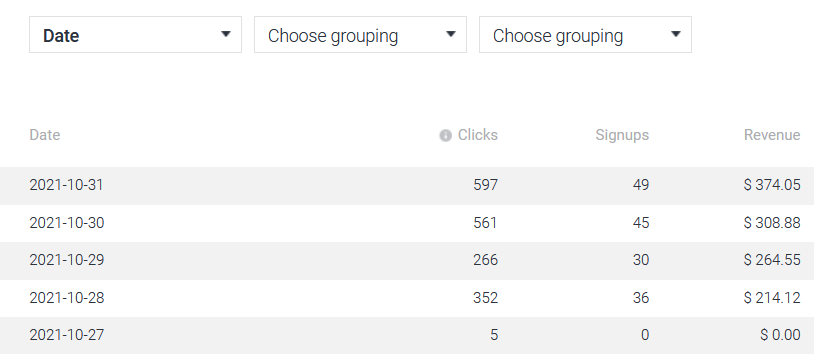This screenshot has height=363, width=814.
Task: Open the Date grouping dropdown
Action: click(x=135, y=35)
